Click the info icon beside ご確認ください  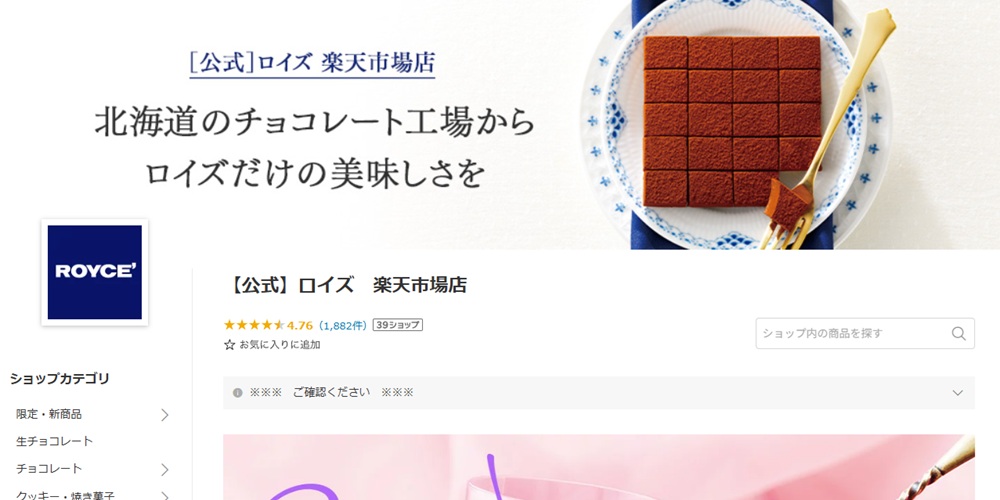coord(238,393)
